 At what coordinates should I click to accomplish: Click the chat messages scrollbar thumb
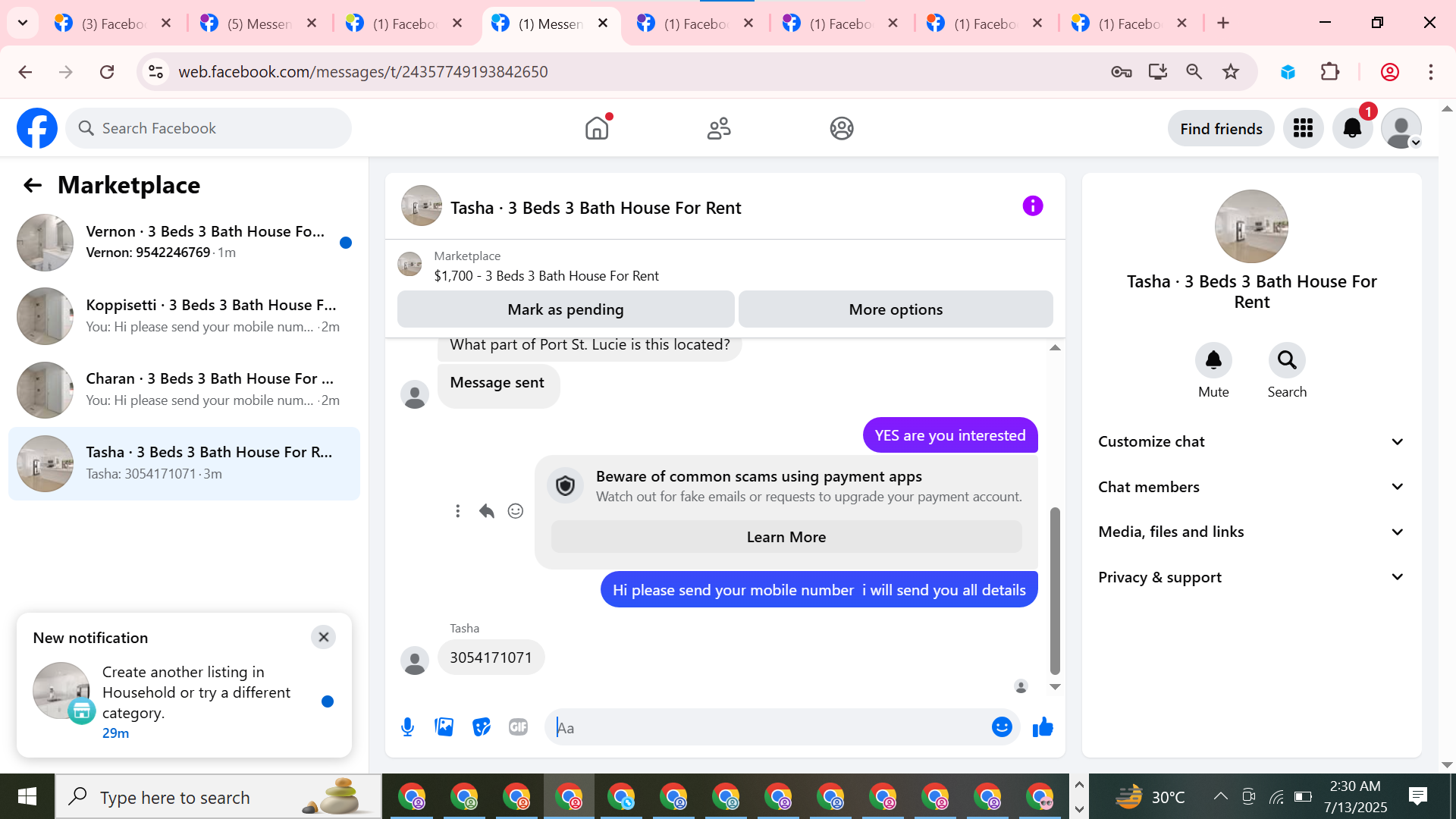pyautogui.click(x=1055, y=590)
